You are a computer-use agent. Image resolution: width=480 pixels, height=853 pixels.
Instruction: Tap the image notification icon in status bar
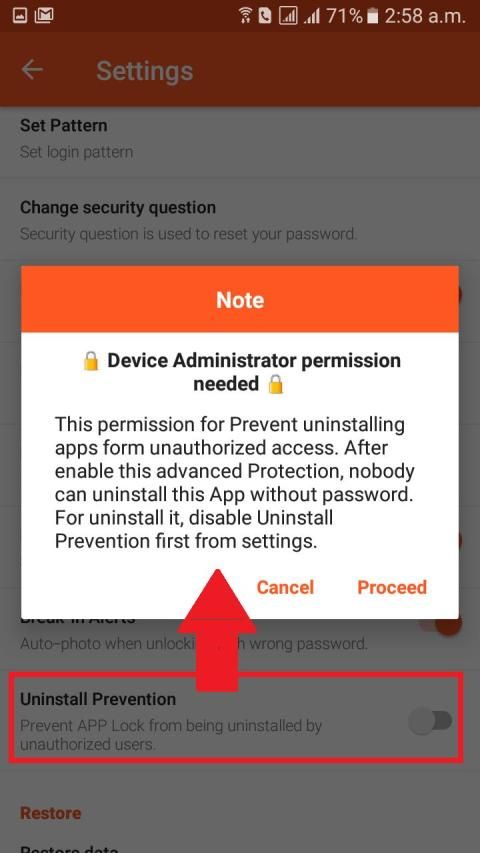pyautogui.click(x=20, y=16)
